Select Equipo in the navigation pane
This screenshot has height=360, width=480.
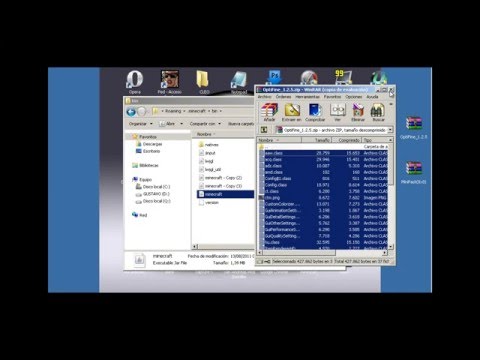pos(142,179)
